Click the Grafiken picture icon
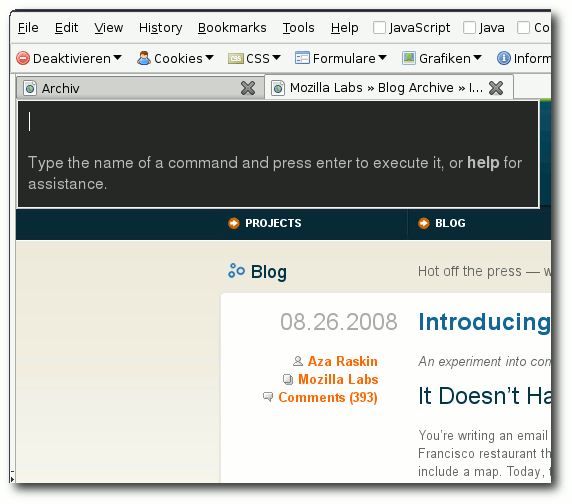The width and height of the screenshot is (572, 504). (409, 58)
